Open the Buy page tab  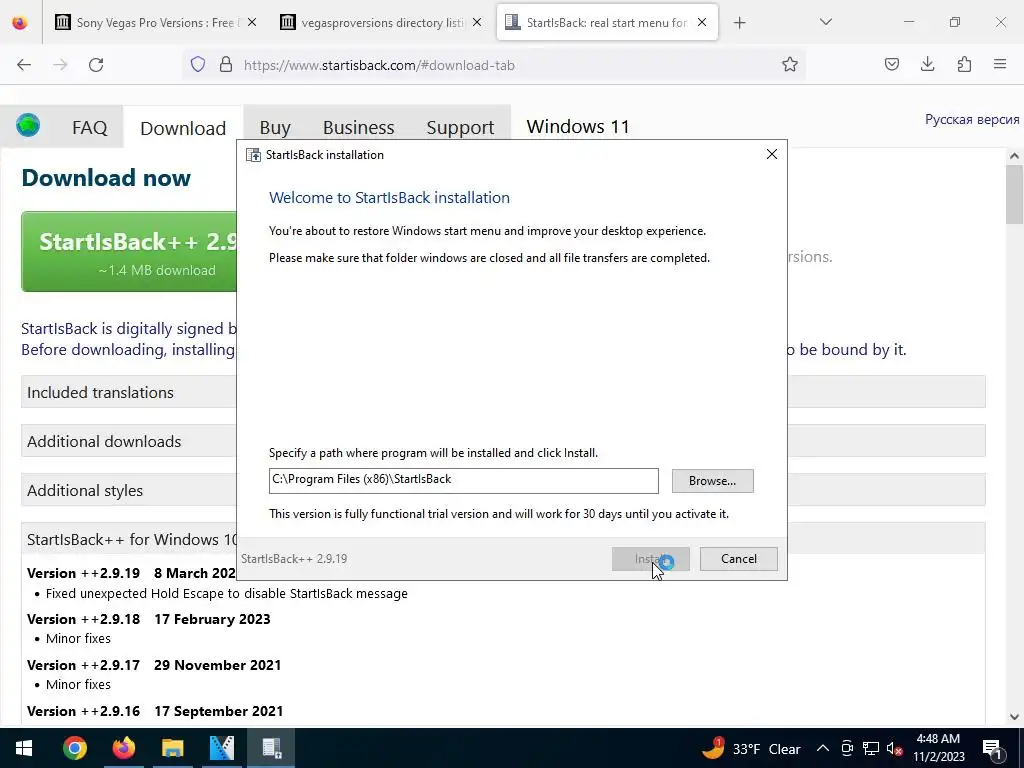tap(275, 127)
